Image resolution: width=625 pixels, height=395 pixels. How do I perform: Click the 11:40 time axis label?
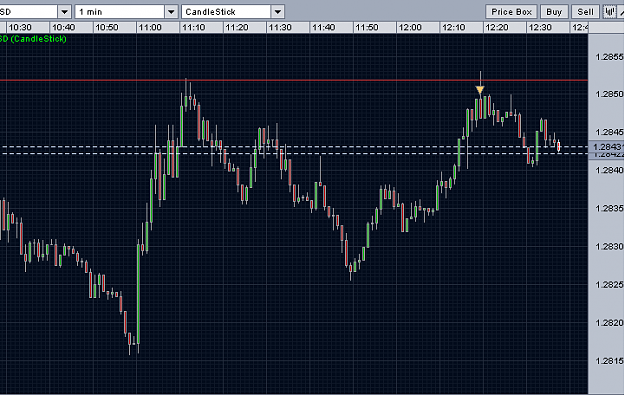(x=323, y=28)
